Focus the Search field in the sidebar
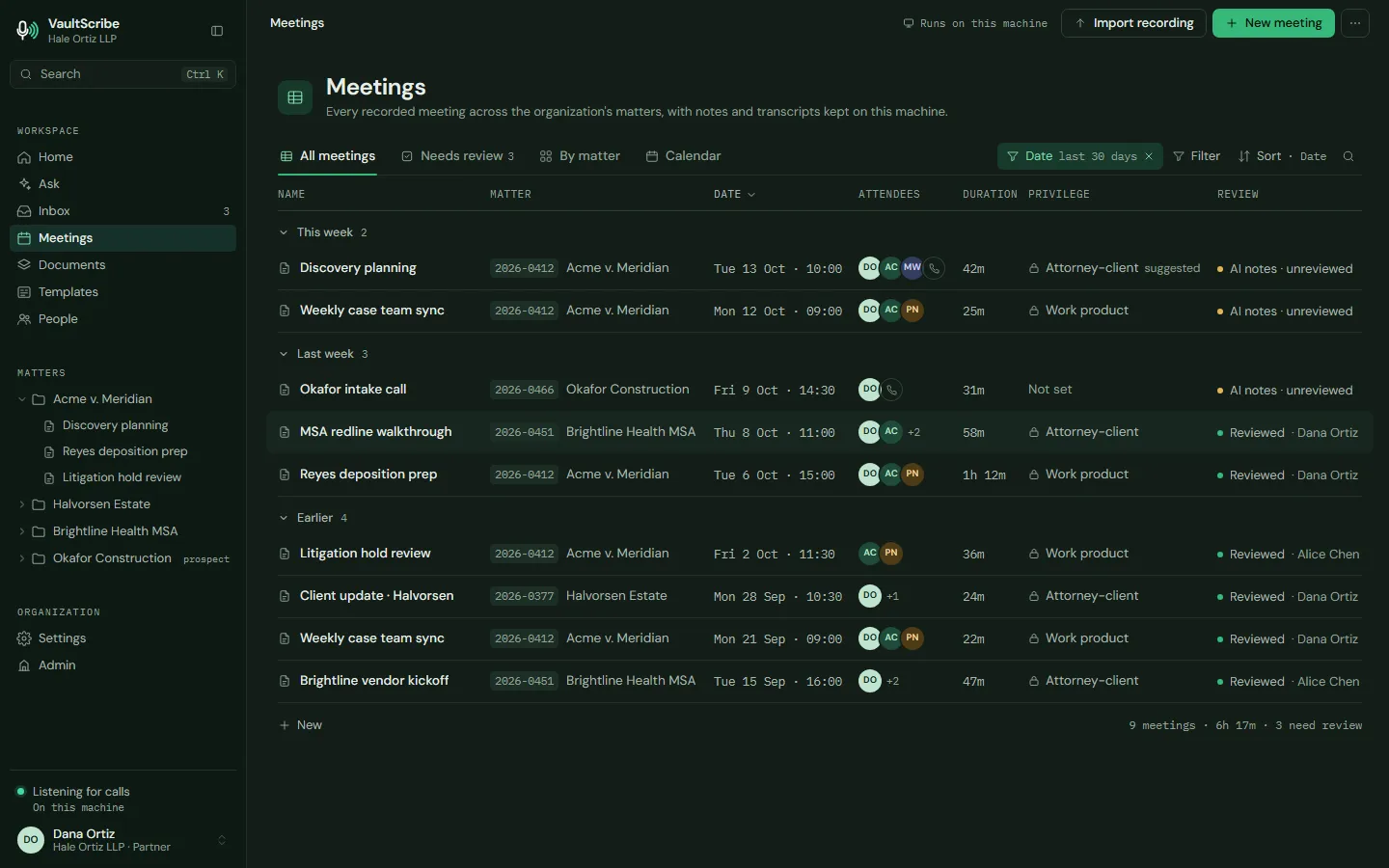Image resolution: width=1389 pixels, height=868 pixels. (123, 74)
